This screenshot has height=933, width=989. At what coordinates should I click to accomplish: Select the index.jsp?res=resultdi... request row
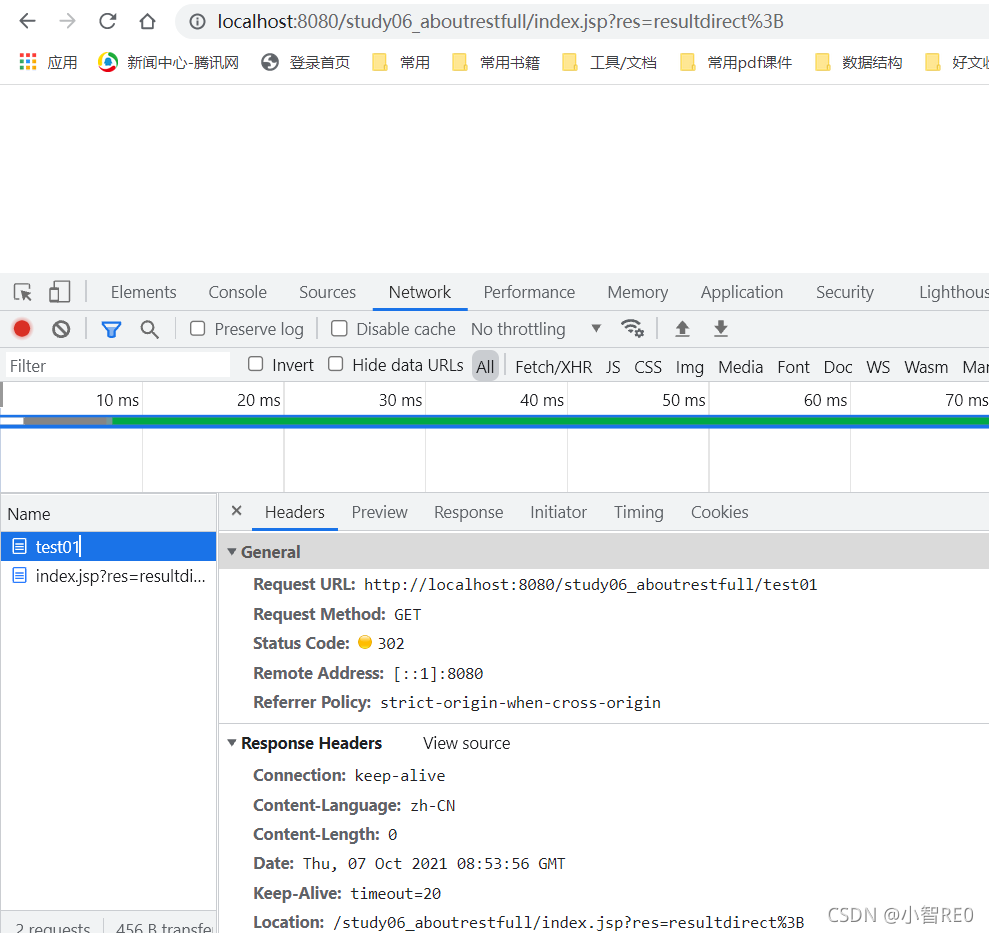coord(108,575)
